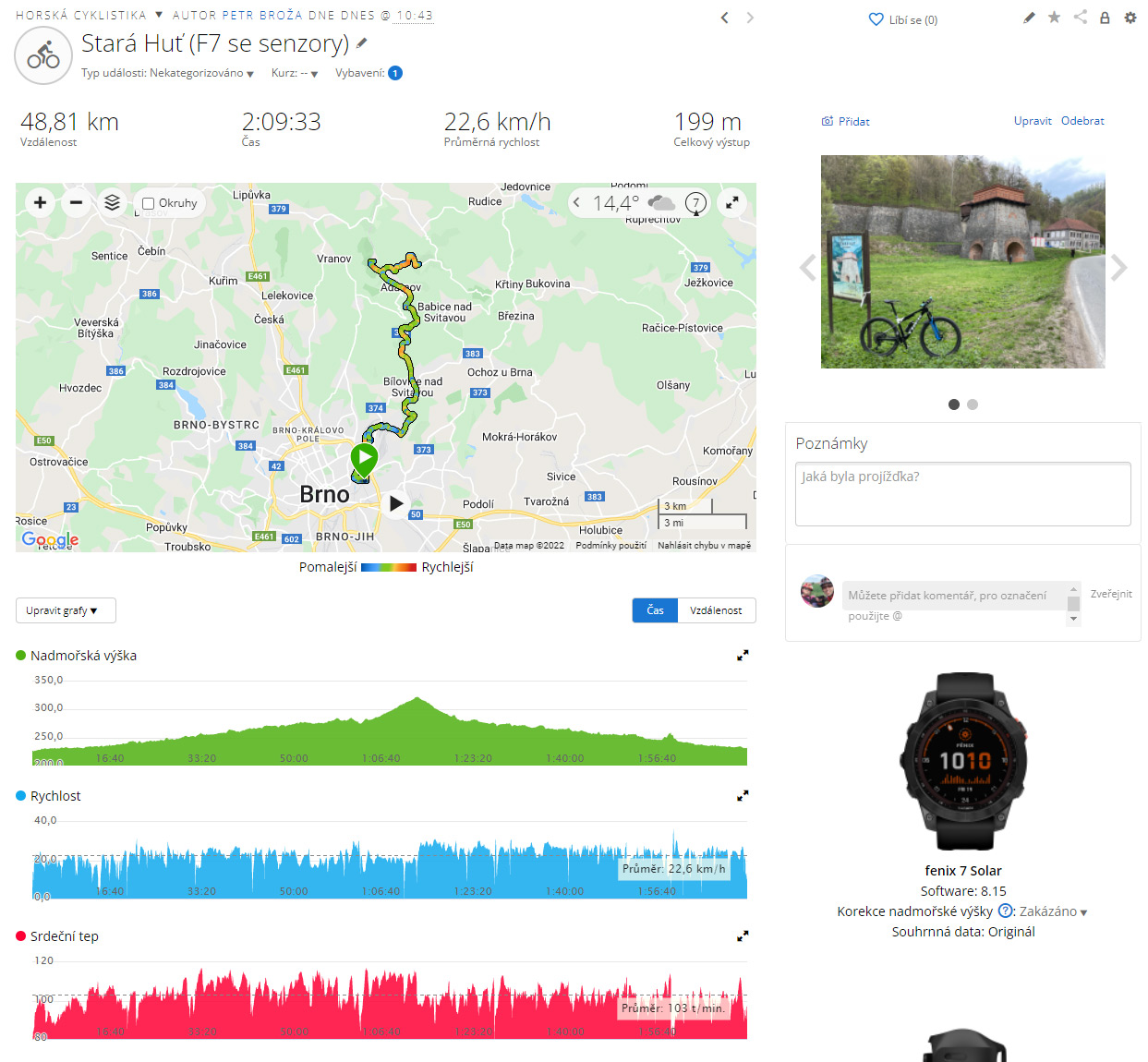Open the activity photo thumbnail
Screen dimensions: 1148x1062
[x=963, y=261]
